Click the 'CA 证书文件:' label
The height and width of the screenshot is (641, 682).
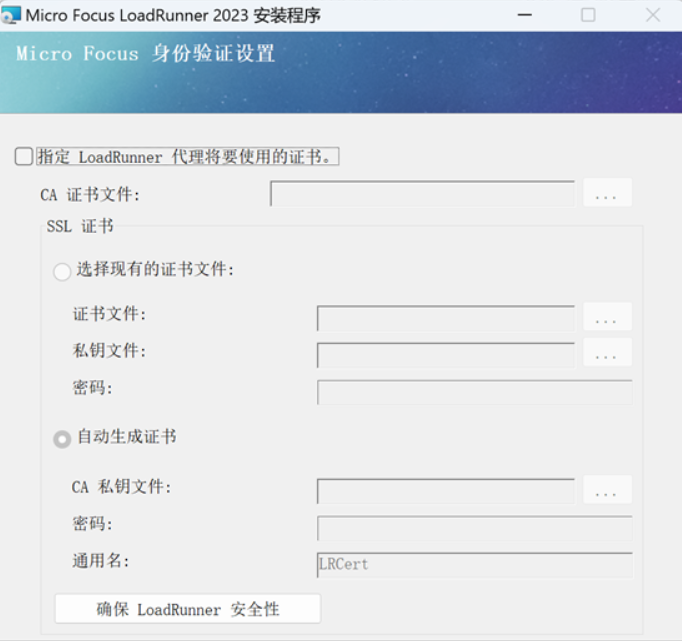[x=90, y=194]
